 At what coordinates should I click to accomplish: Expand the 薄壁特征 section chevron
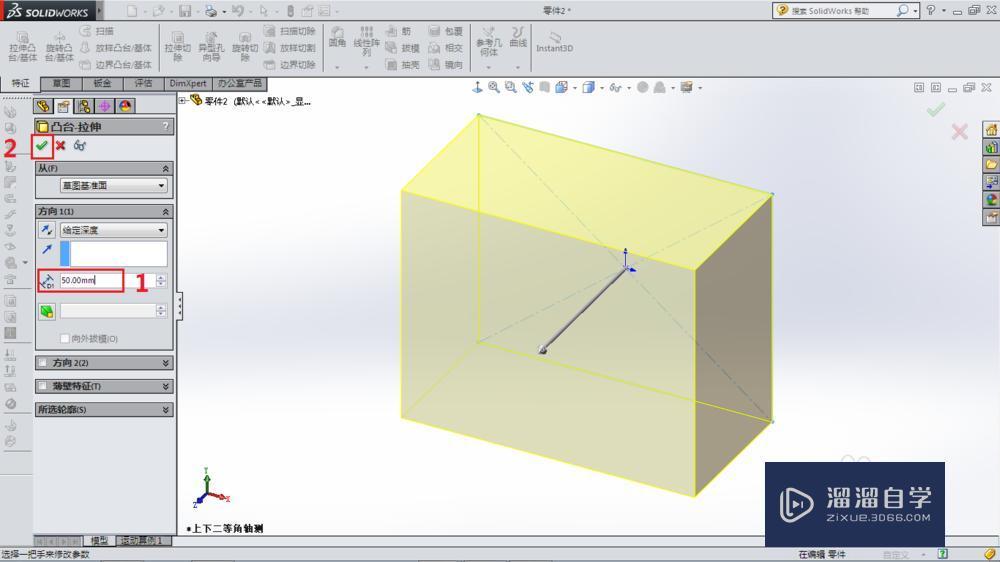166,386
